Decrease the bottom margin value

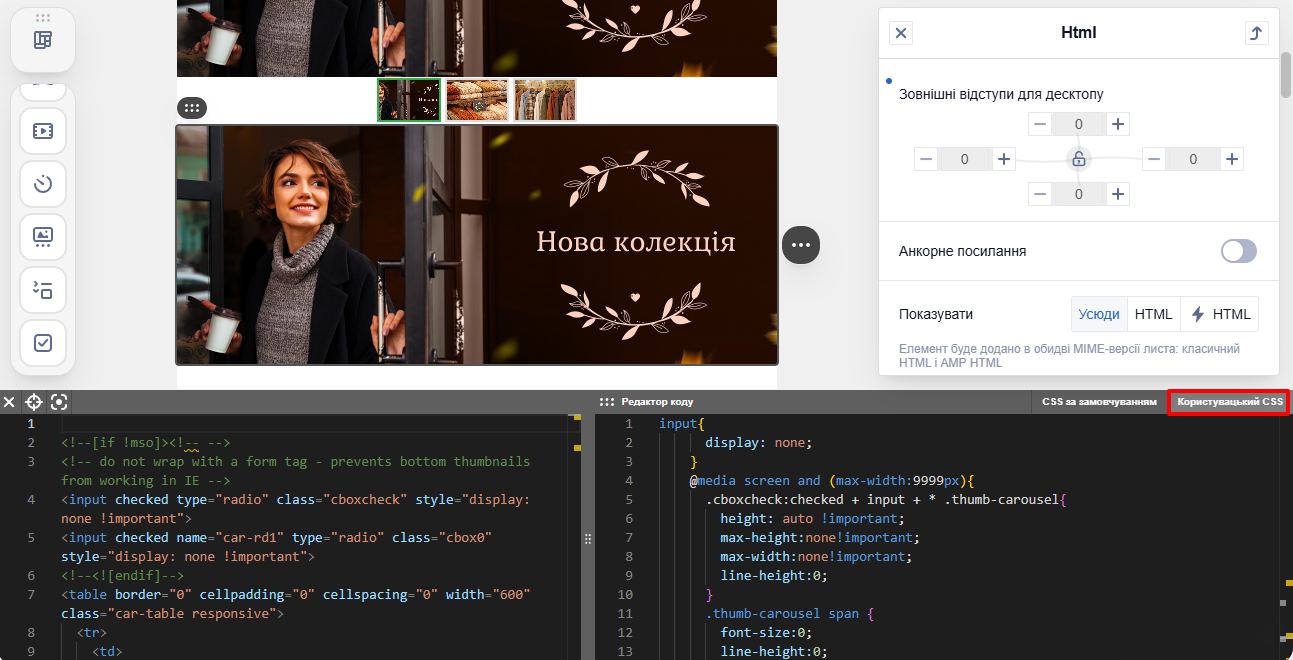(1040, 194)
